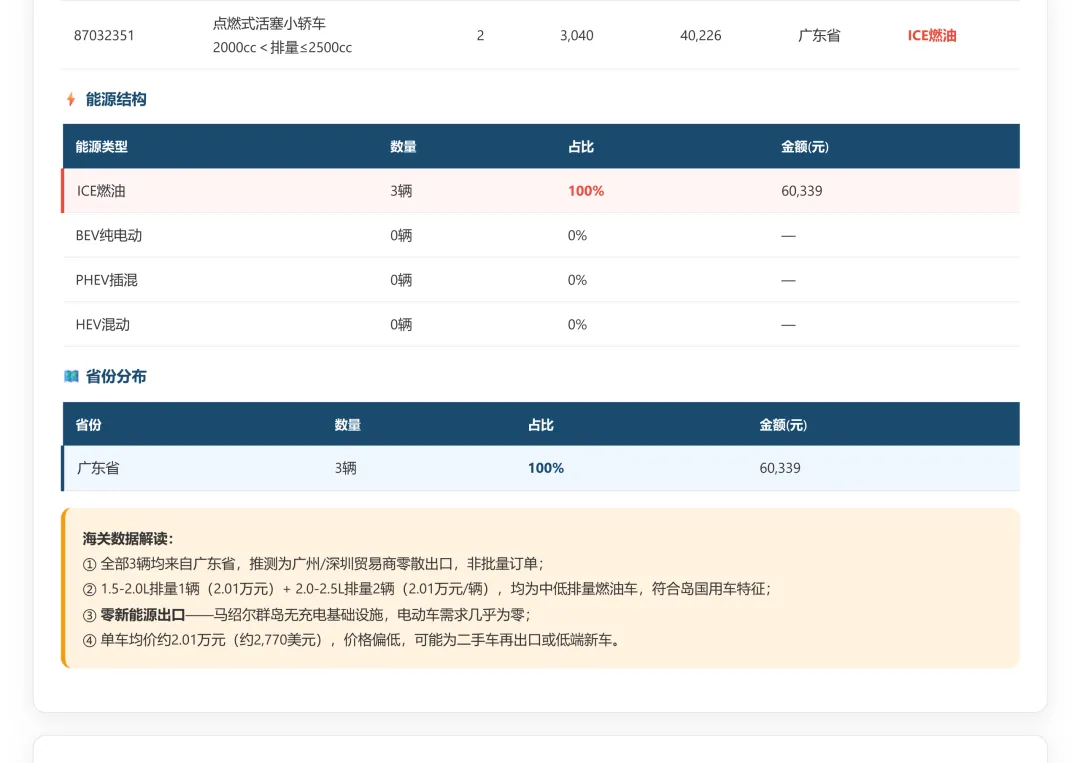Image resolution: width=1080 pixels, height=763 pixels.
Task: Click the red ICE燃油 tag in top row
Action: [x=932, y=35]
